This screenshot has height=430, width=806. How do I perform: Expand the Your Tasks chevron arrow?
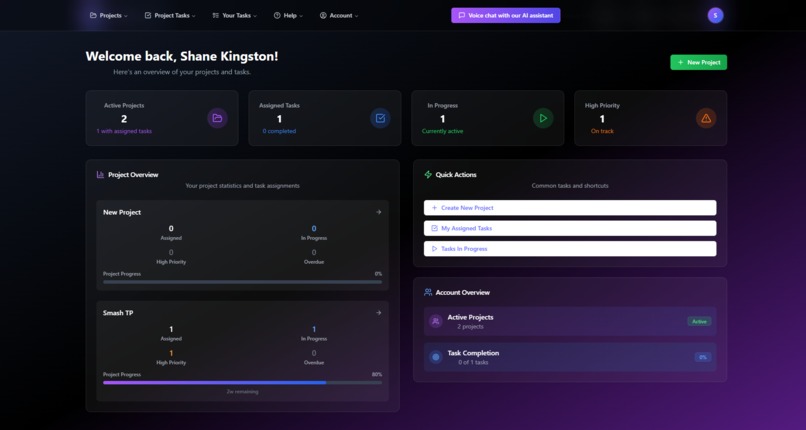[255, 16]
